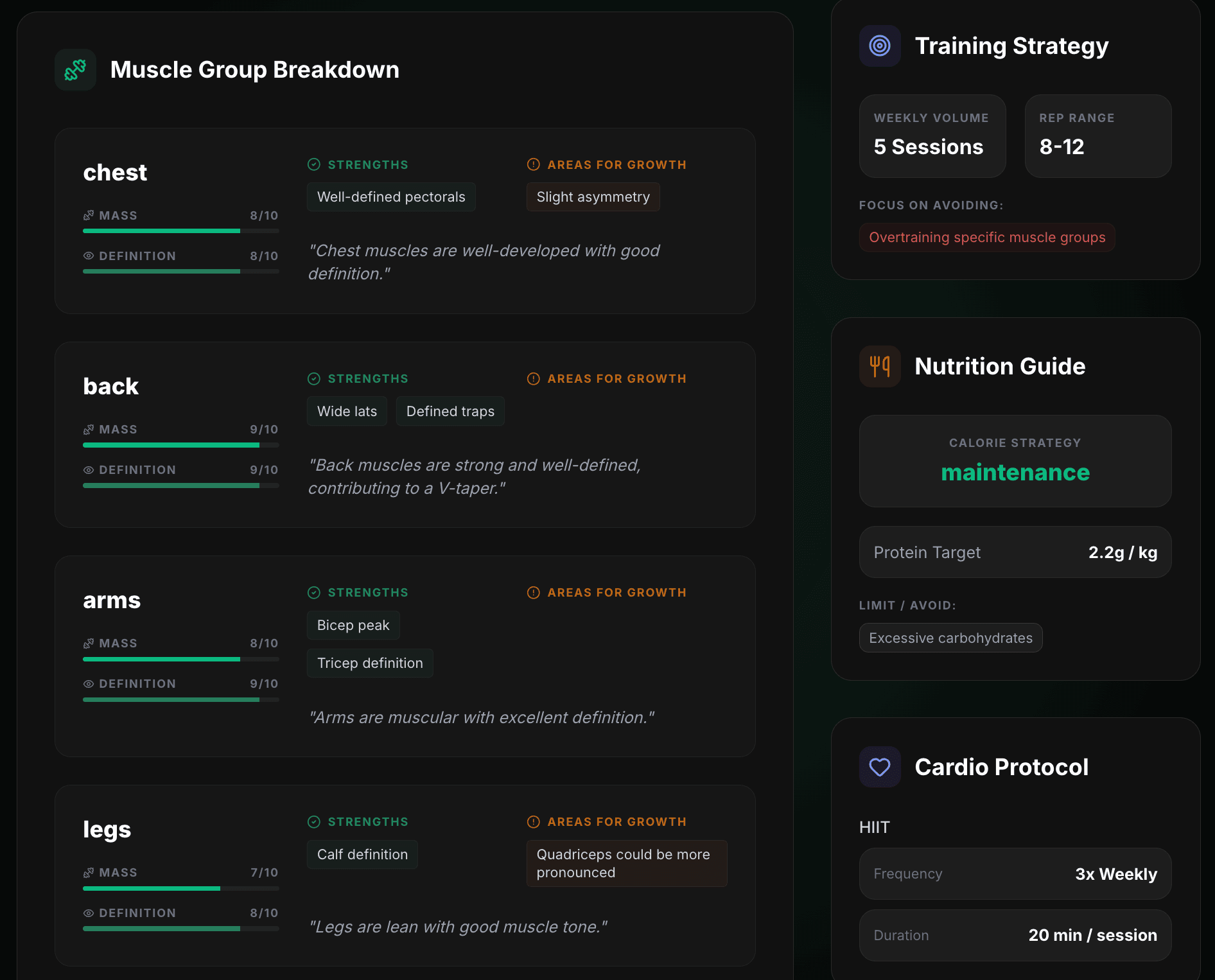This screenshot has width=1215, height=980.
Task: Click the warning icon for back Areas for Growth
Action: [x=533, y=379]
